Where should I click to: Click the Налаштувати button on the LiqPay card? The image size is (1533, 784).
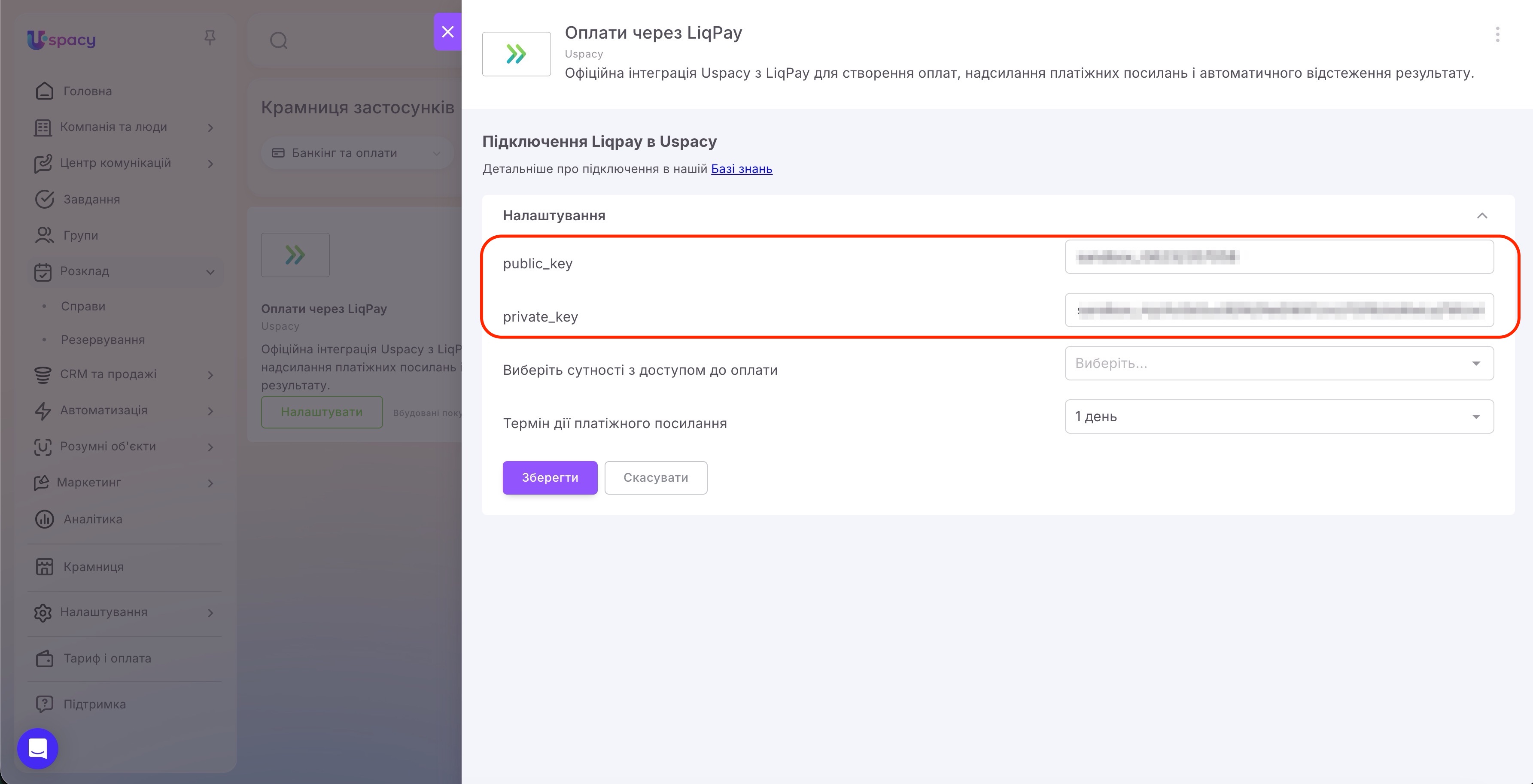point(322,412)
